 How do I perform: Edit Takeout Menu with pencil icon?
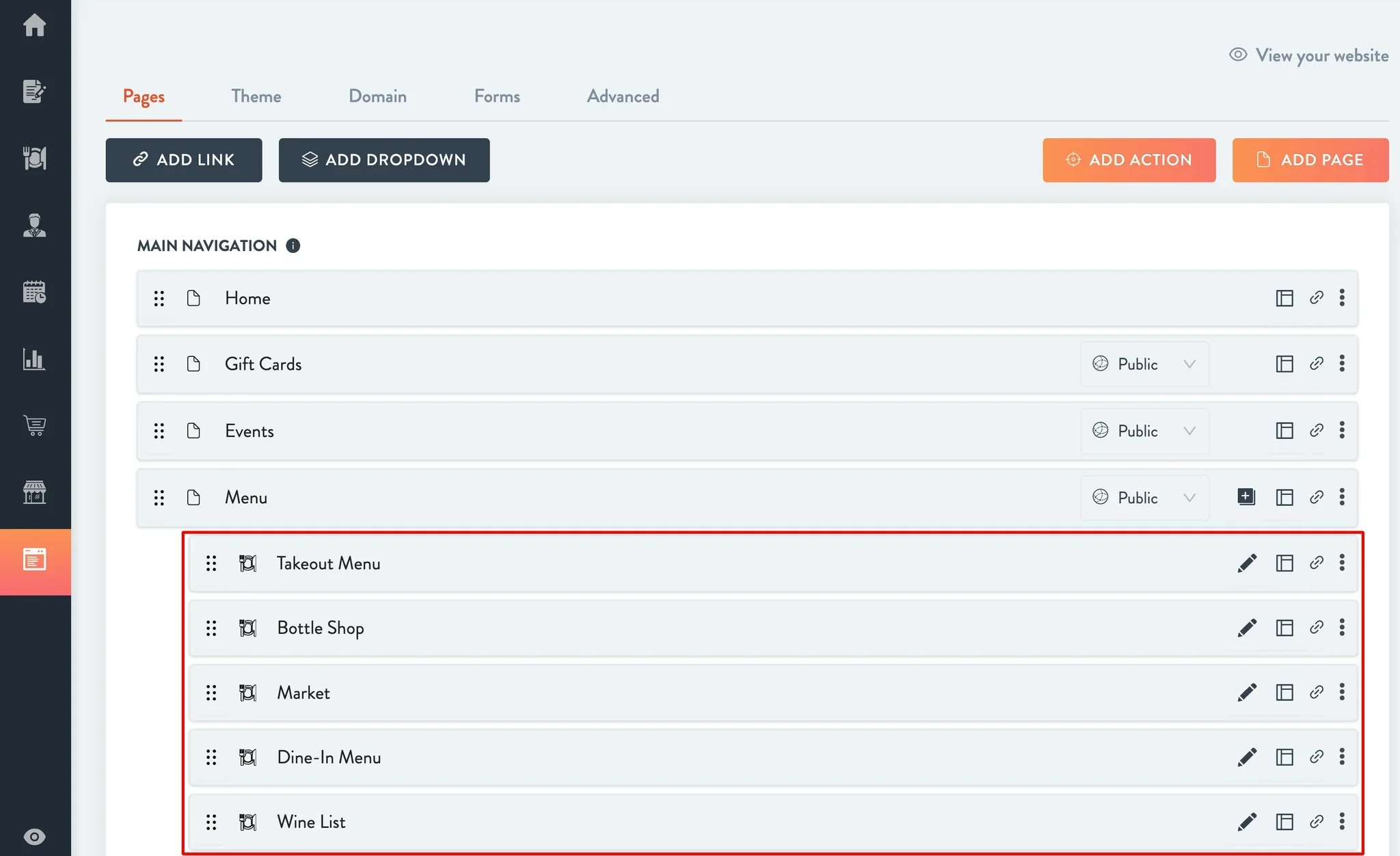1247,563
